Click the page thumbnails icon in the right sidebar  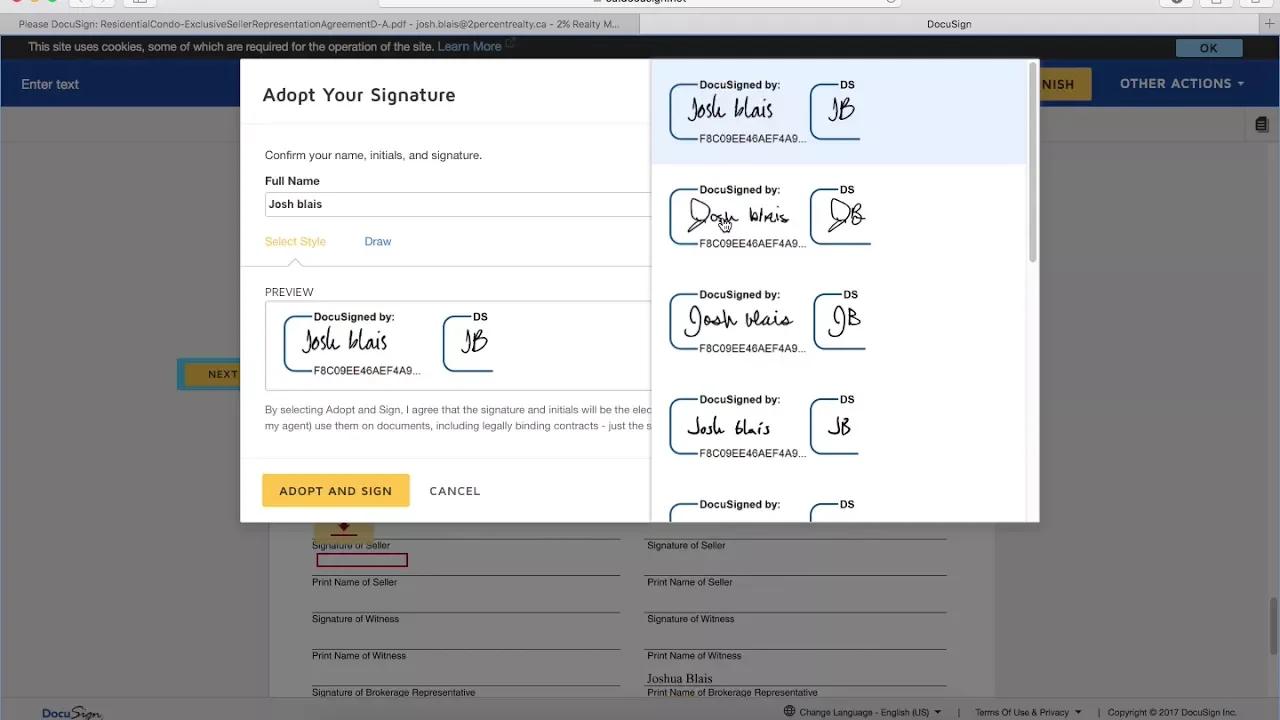1261,123
